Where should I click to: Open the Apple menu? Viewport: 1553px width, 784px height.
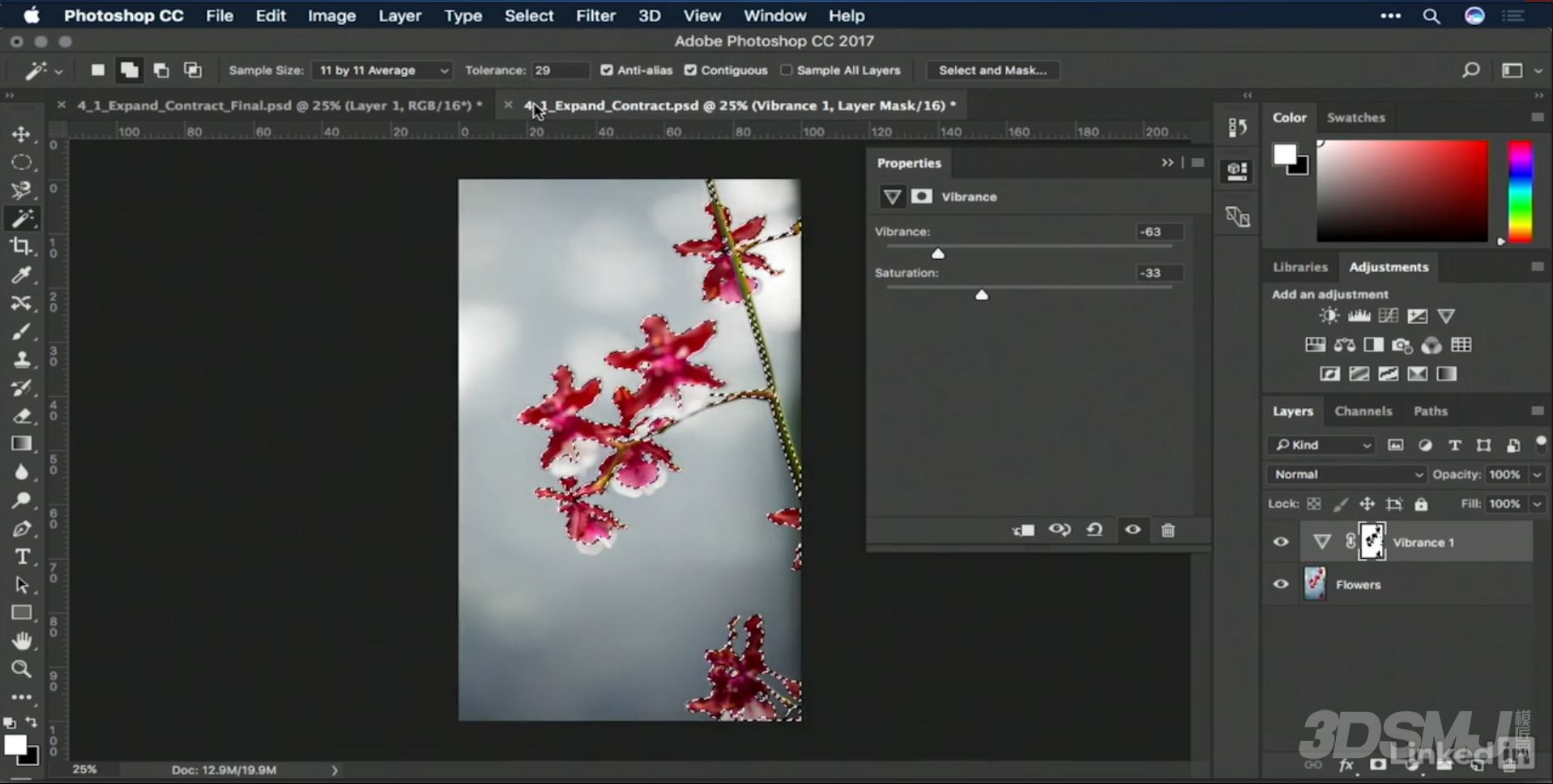31,15
